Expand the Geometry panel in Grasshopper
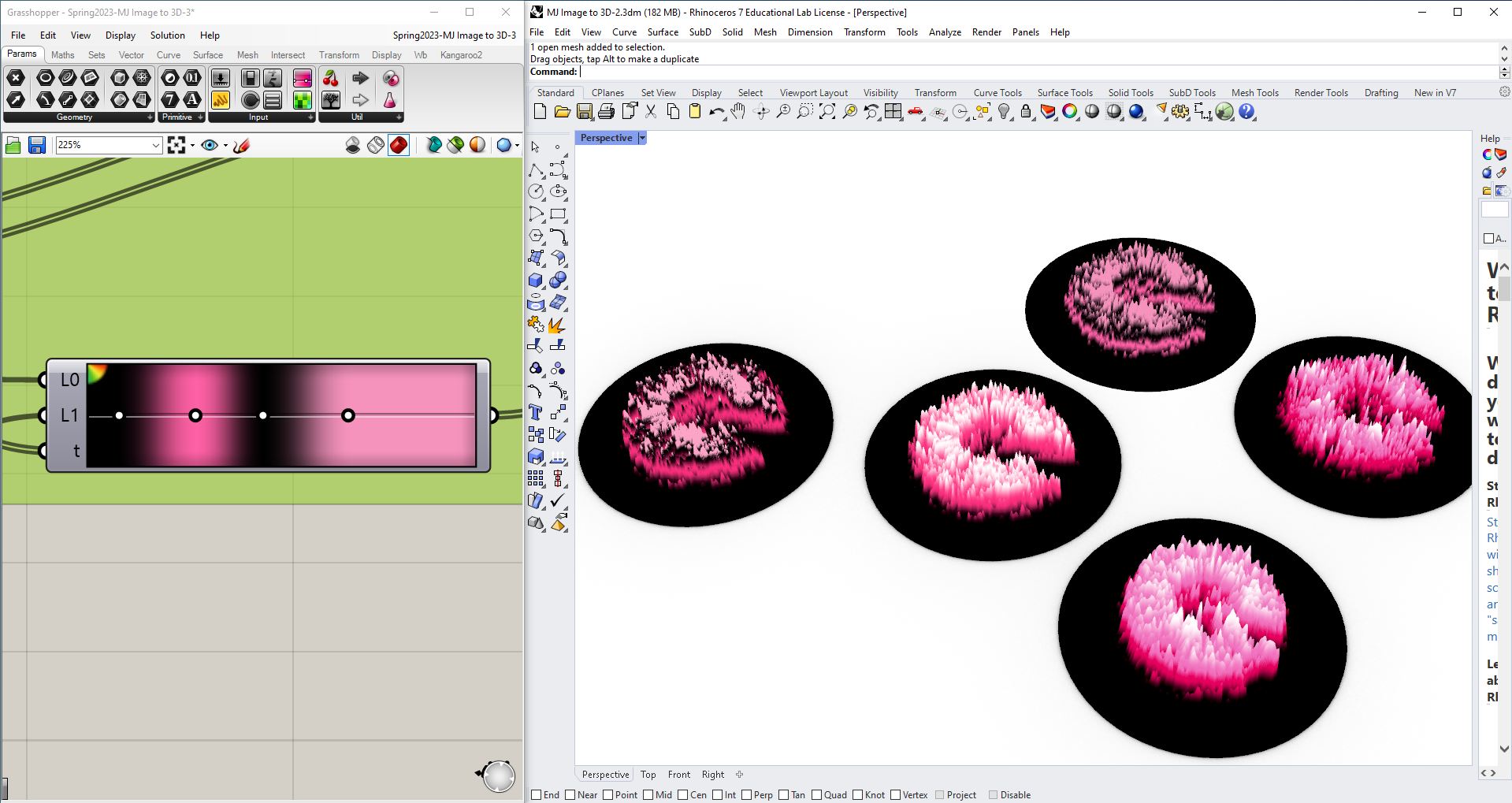 150,117
